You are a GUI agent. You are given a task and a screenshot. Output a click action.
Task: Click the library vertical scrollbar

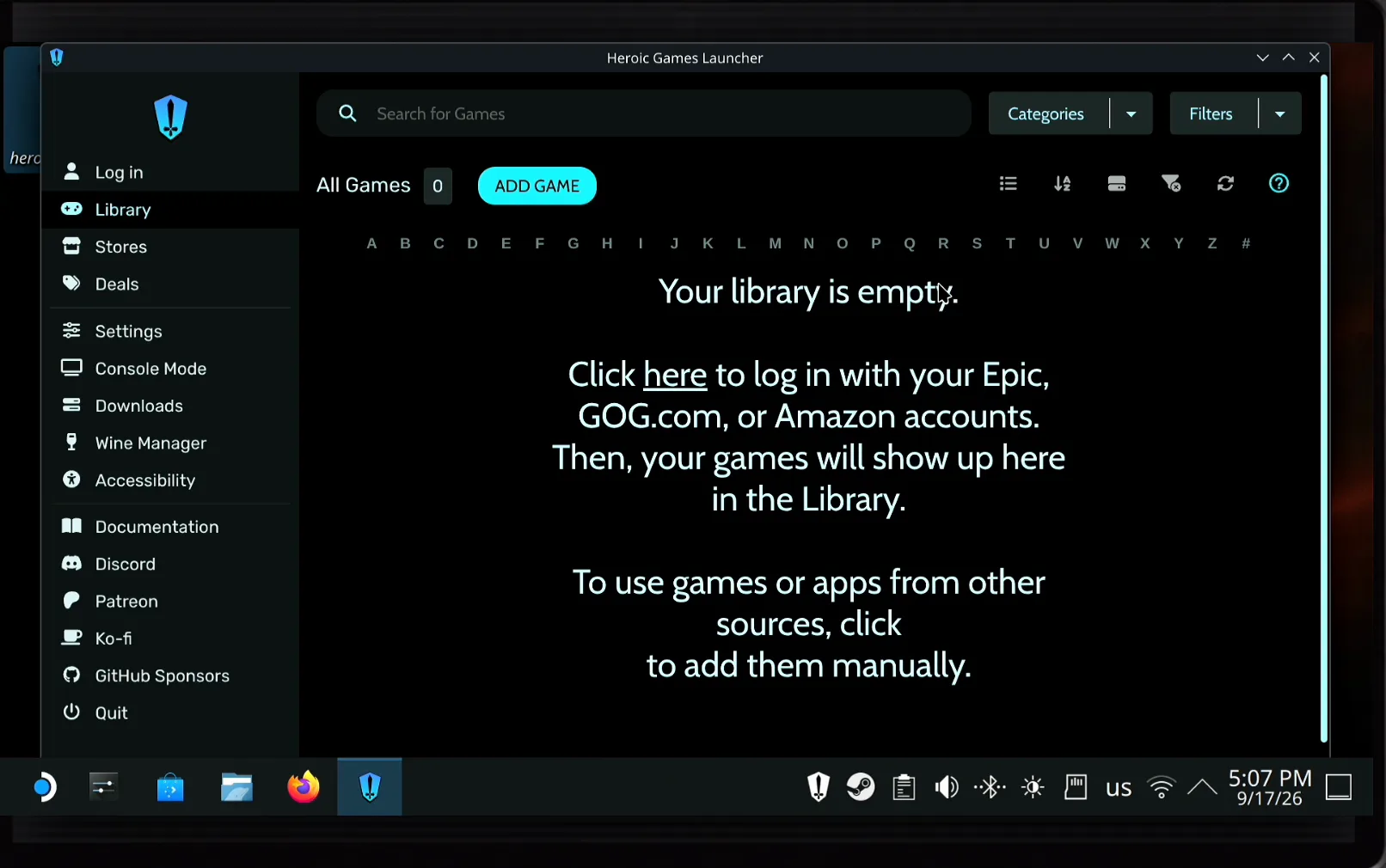1324,408
